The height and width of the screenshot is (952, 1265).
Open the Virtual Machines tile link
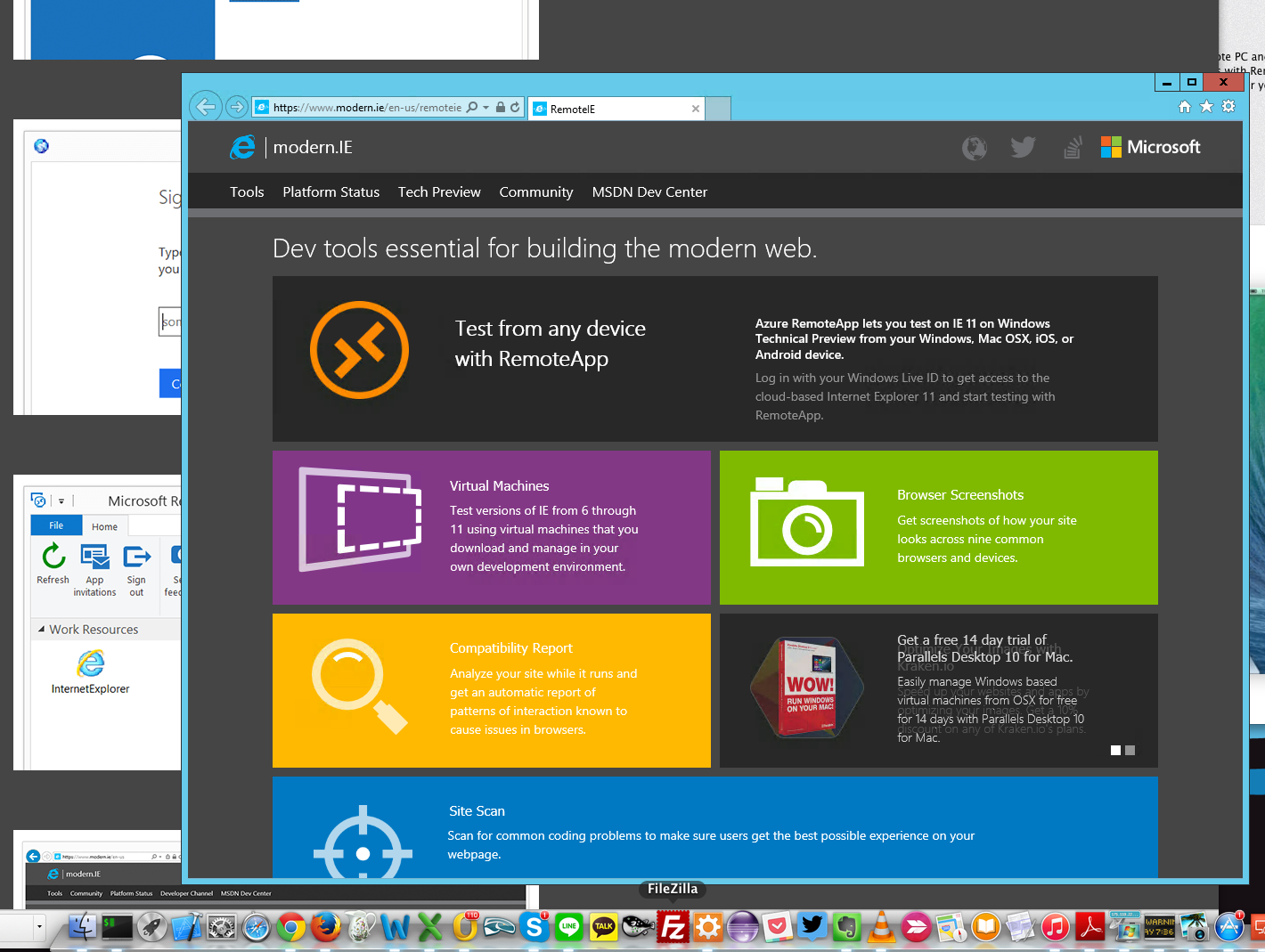(x=499, y=486)
